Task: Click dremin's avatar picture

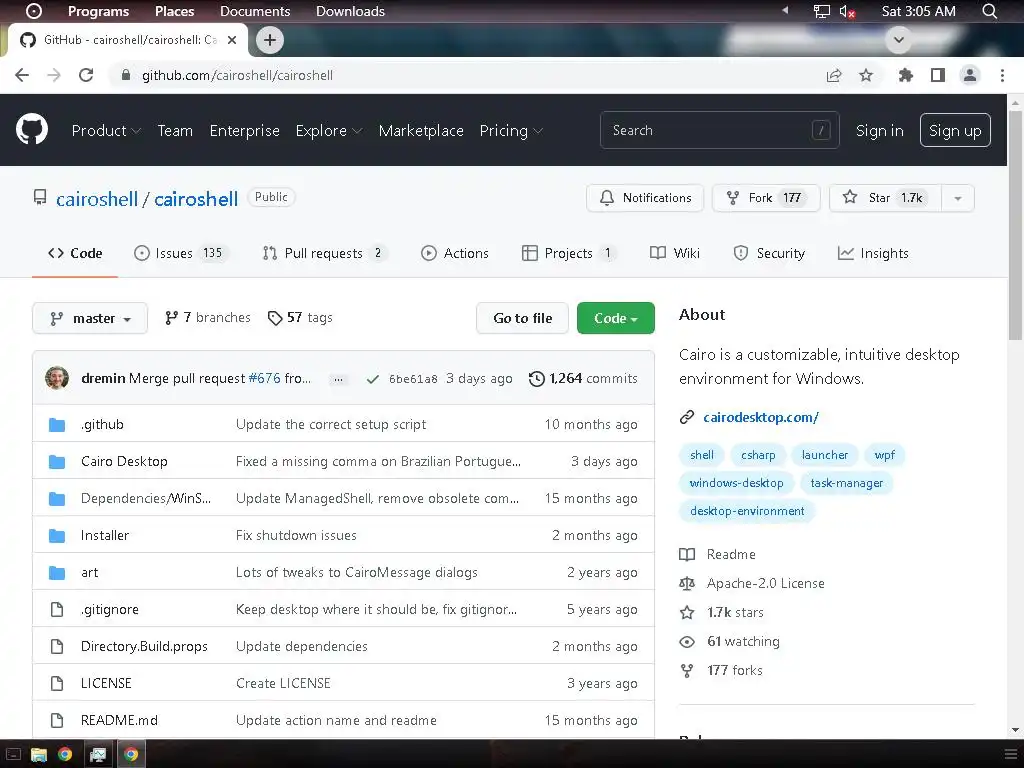Action: (x=57, y=378)
